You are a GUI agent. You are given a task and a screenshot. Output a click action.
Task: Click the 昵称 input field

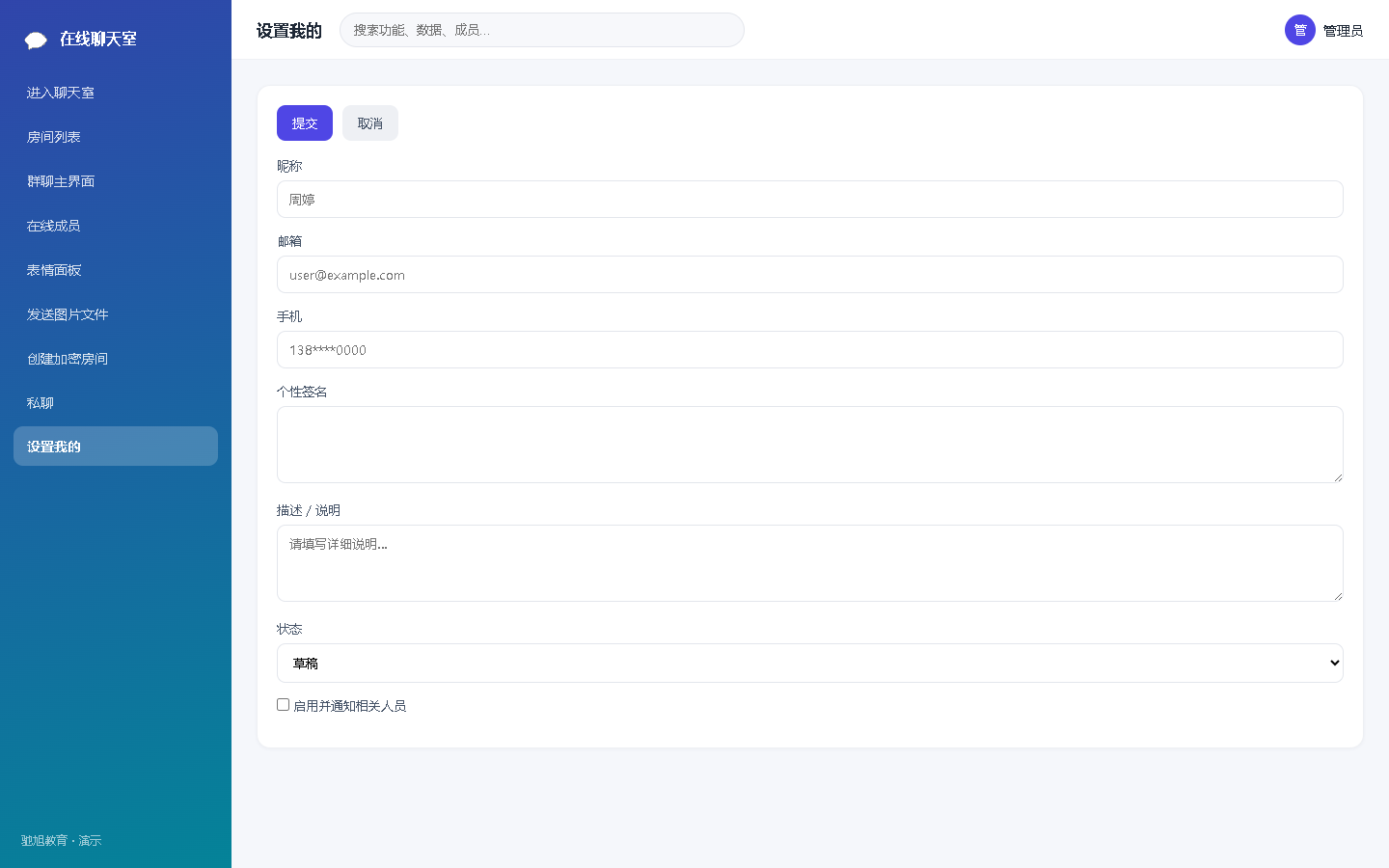(x=810, y=200)
